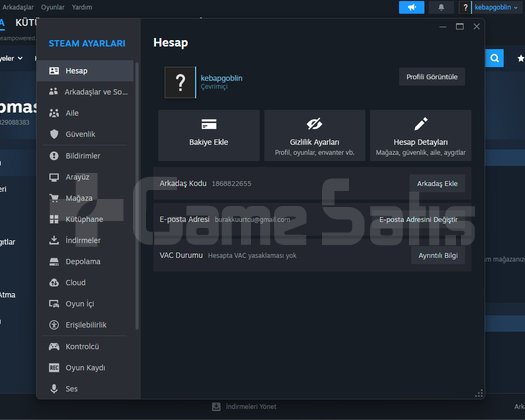Click the top bar question-mark avatar

pos(465,7)
